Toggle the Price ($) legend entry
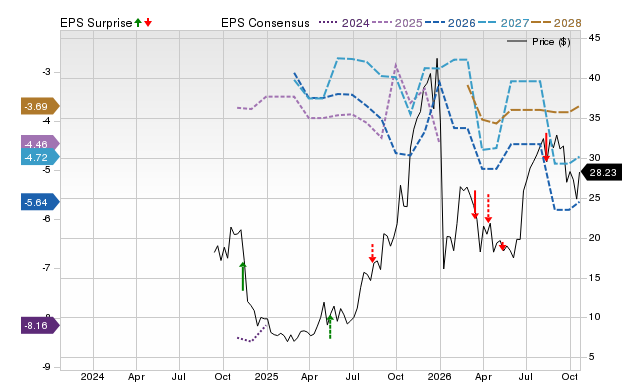The width and height of the screenshot is (640, 382). coord(538,42)
